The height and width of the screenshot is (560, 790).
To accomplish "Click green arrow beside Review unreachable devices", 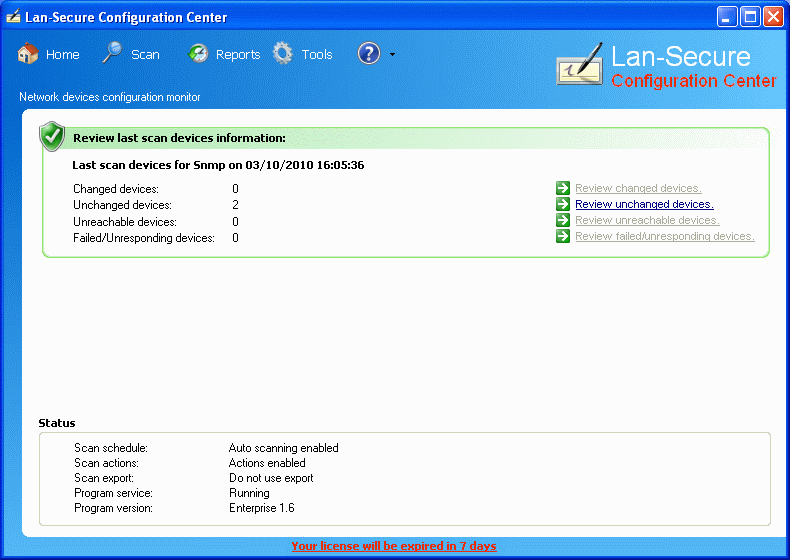I will (x=563, y=220).
